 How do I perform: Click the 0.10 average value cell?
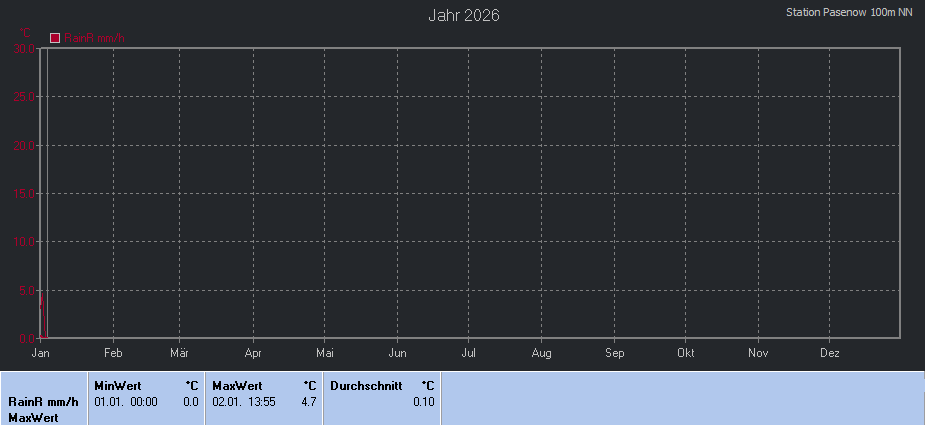pyautogui.click(x=424, y=401)
